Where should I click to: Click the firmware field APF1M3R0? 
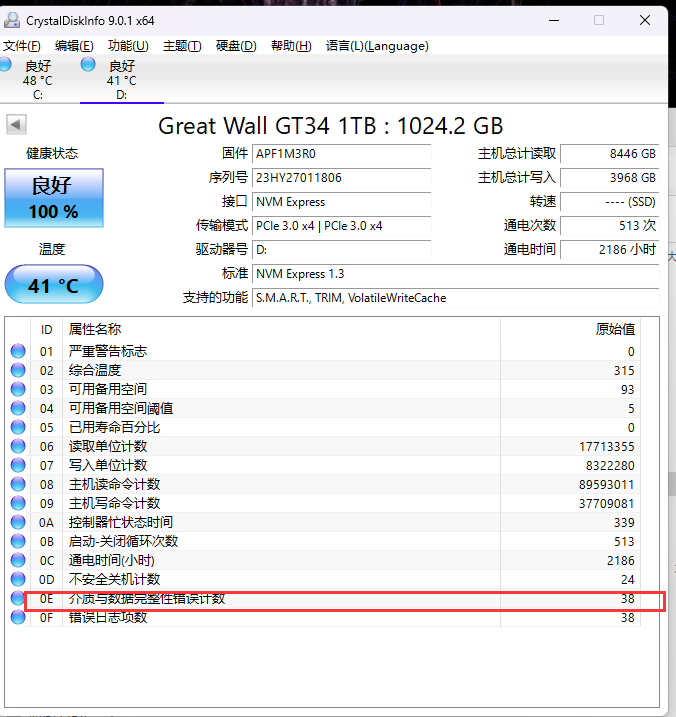click(x=342, y=154)
